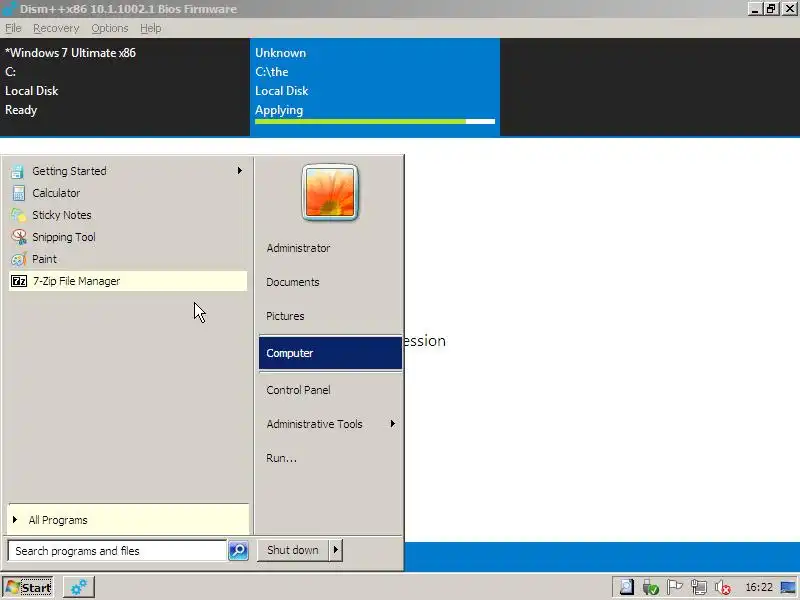This screenshot has height=600, width=800.
Task: Open the Run... dialog
Action: pos(330,458)
